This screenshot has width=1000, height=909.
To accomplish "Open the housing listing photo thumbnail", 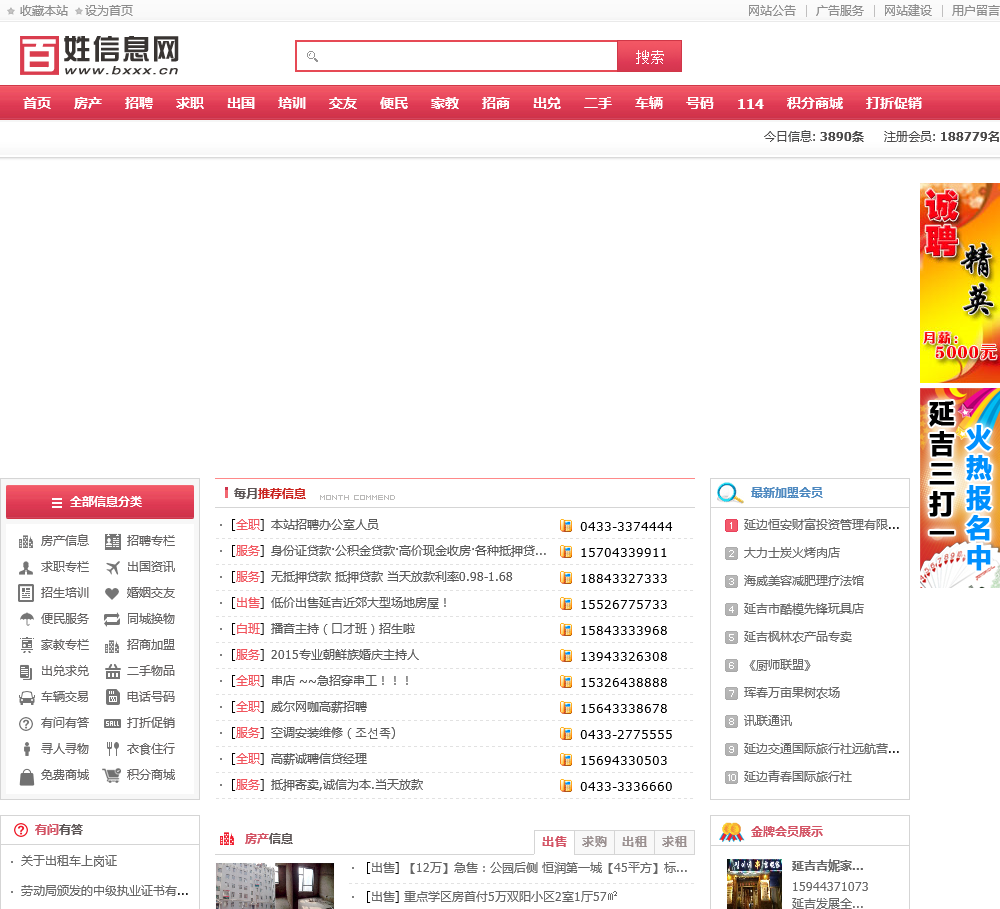I will tap(275, 886).
